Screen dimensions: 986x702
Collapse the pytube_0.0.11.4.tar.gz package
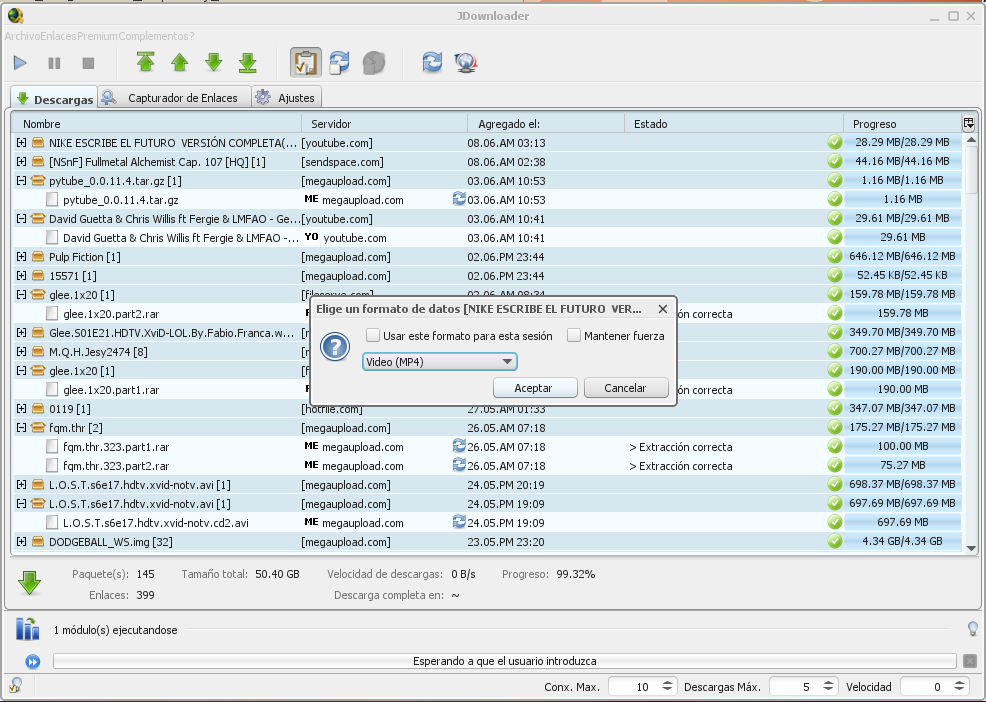(21, 181)
